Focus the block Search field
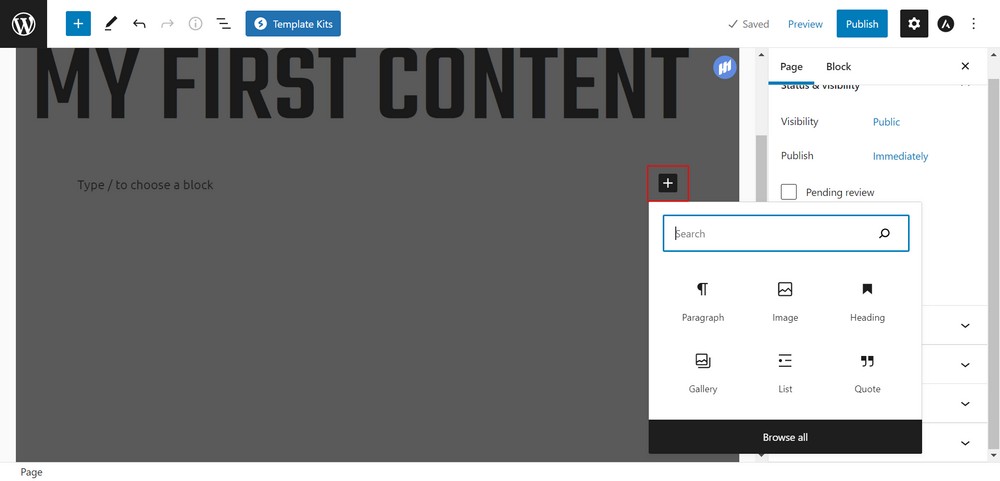The image size is (1000, 481). (786, 233)
